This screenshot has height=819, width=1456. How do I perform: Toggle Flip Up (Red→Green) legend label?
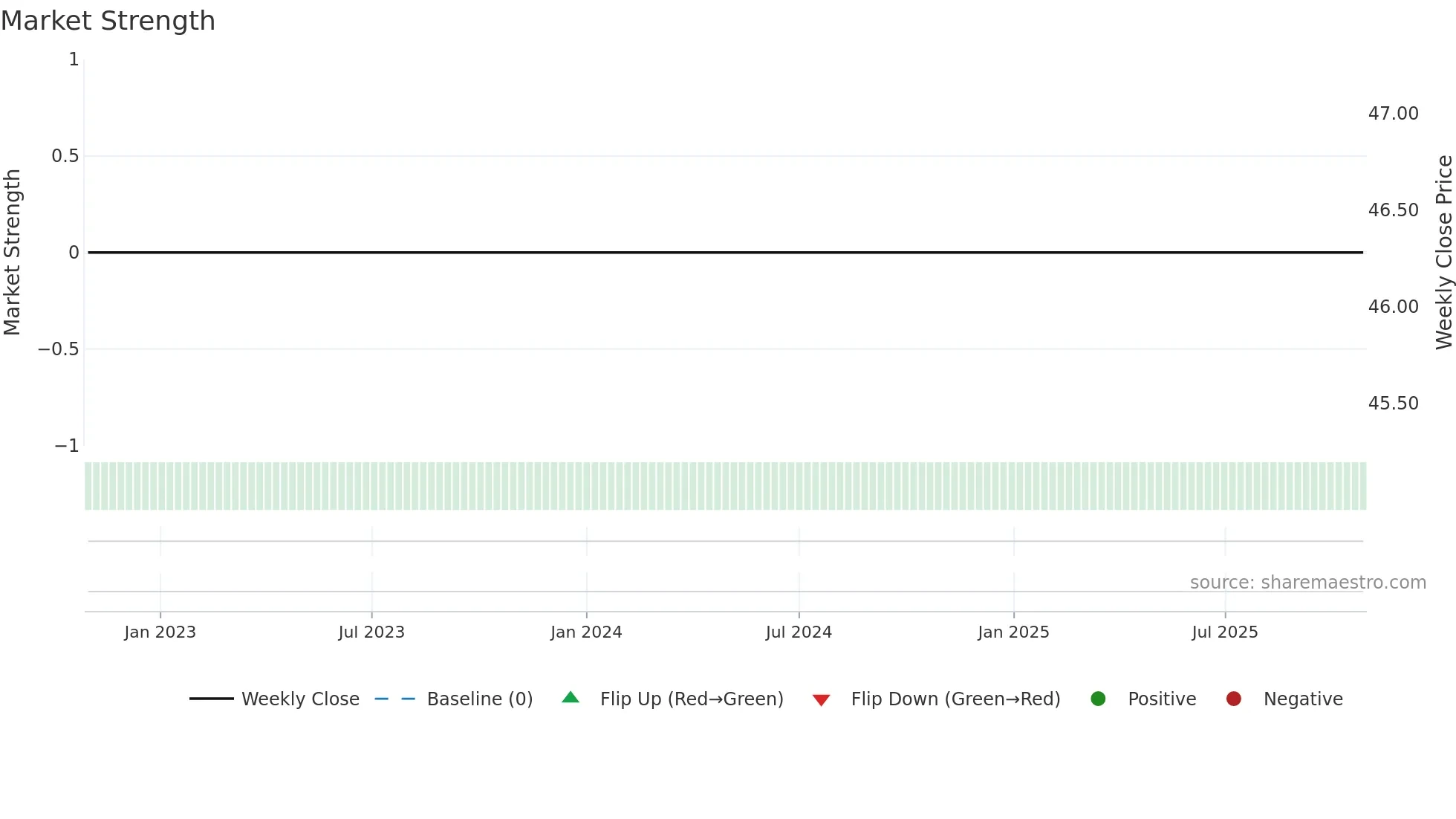(x=691, y=699)
